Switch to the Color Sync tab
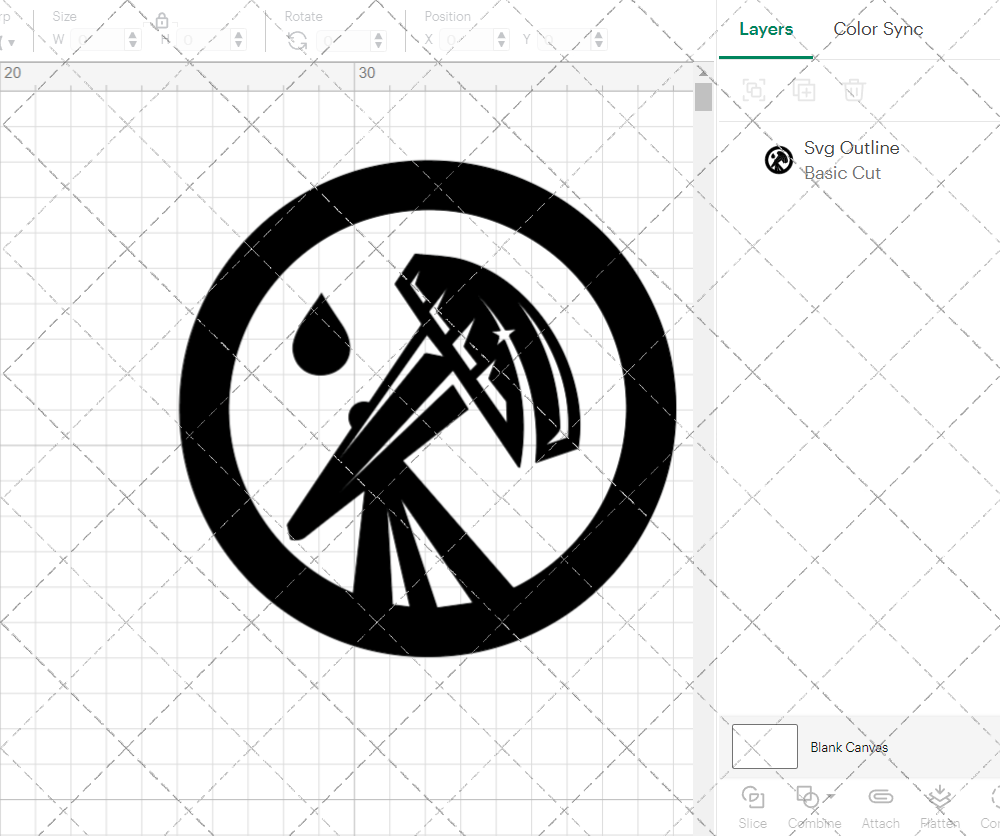Viewport: 1000px width, 836px height. tap(878, 29)
